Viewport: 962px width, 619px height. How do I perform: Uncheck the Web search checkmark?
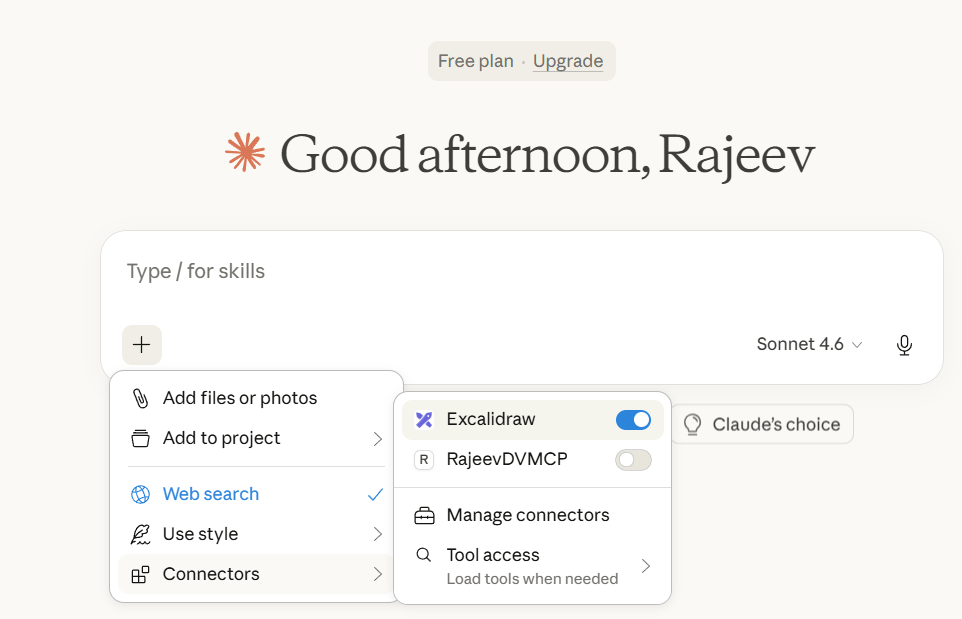point(375,494)
